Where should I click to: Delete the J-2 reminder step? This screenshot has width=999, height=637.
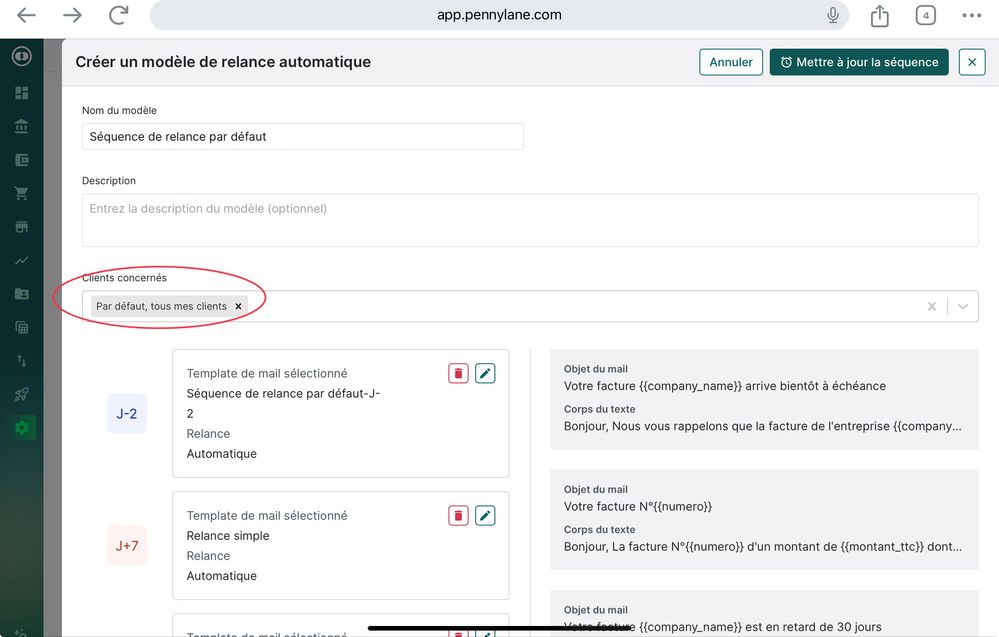pos(458,373)
